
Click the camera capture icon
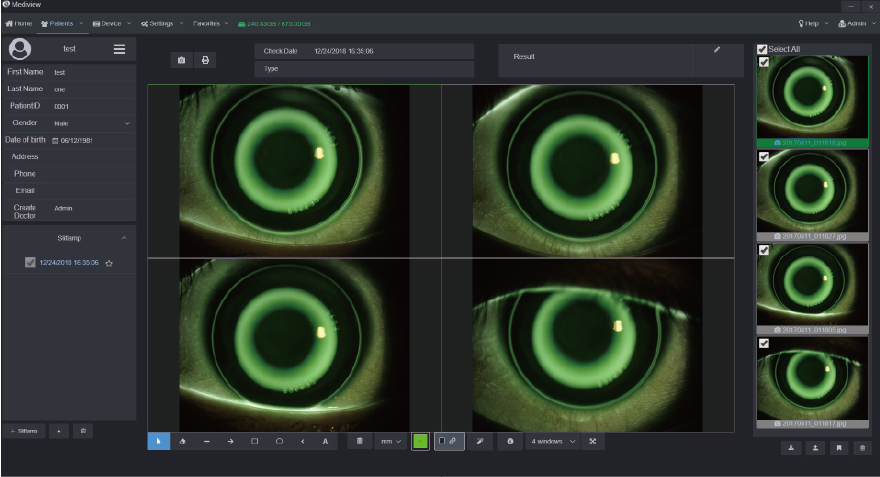(x=181, y=60)
